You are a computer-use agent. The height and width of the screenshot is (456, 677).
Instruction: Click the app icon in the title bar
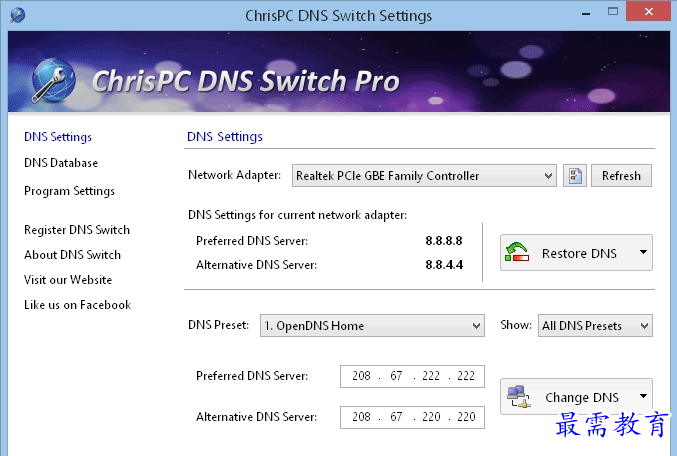[17, 15]
